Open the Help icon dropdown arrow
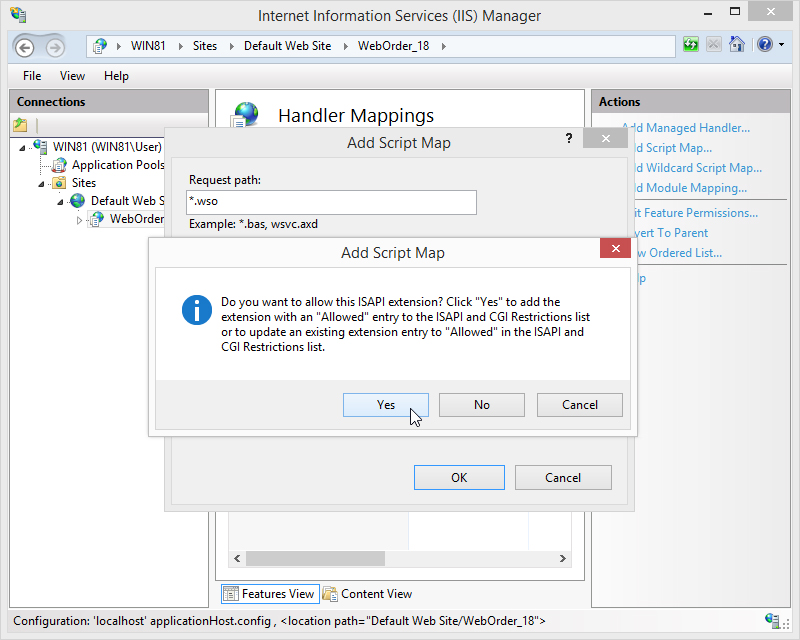The image size is (800, 640). [x=782, y=45]
